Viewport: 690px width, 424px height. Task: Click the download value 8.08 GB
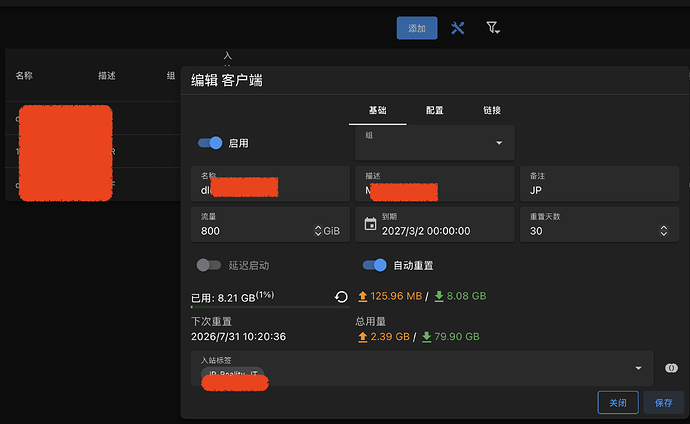click(466, 296)
